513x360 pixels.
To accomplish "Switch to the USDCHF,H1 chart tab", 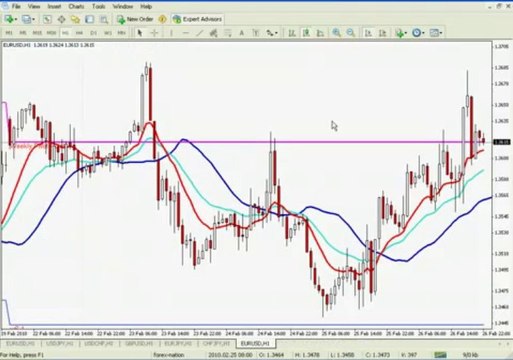I will pos(99,343).
